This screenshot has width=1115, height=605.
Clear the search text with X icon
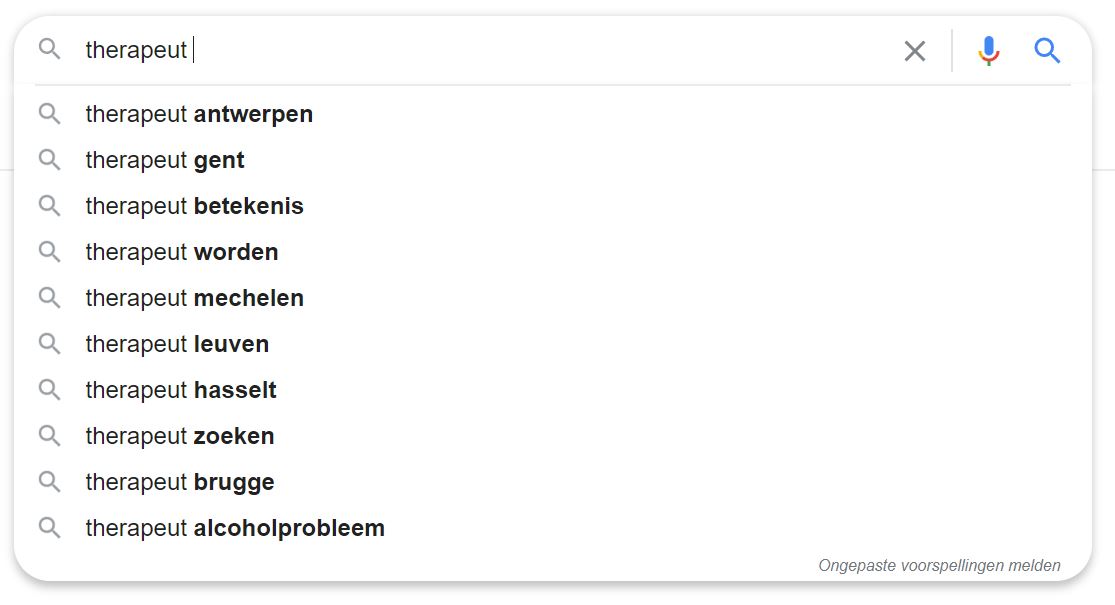(914, 51)
